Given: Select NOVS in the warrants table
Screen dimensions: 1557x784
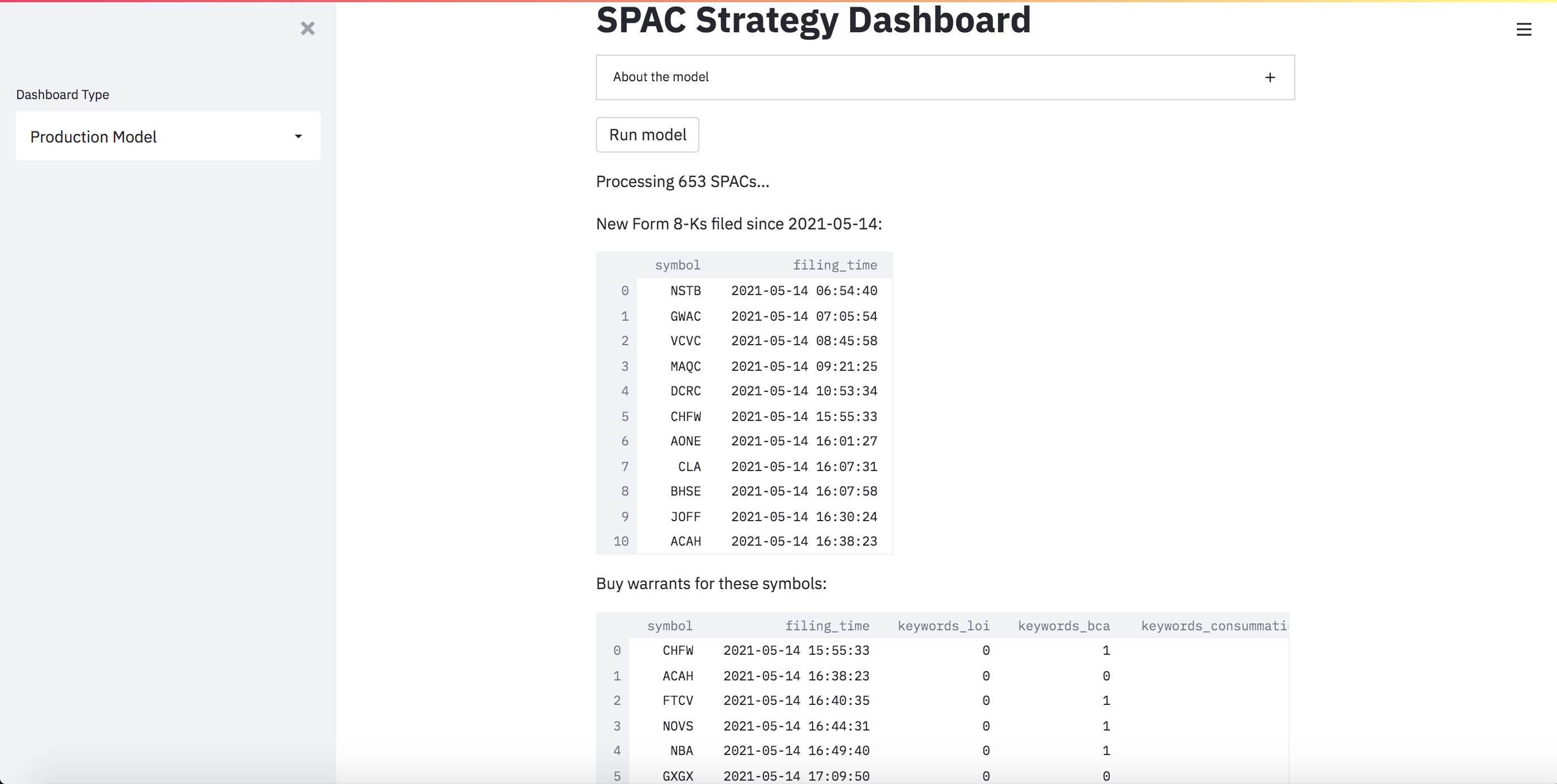Looking at the screenshot, I should point(678,726).
